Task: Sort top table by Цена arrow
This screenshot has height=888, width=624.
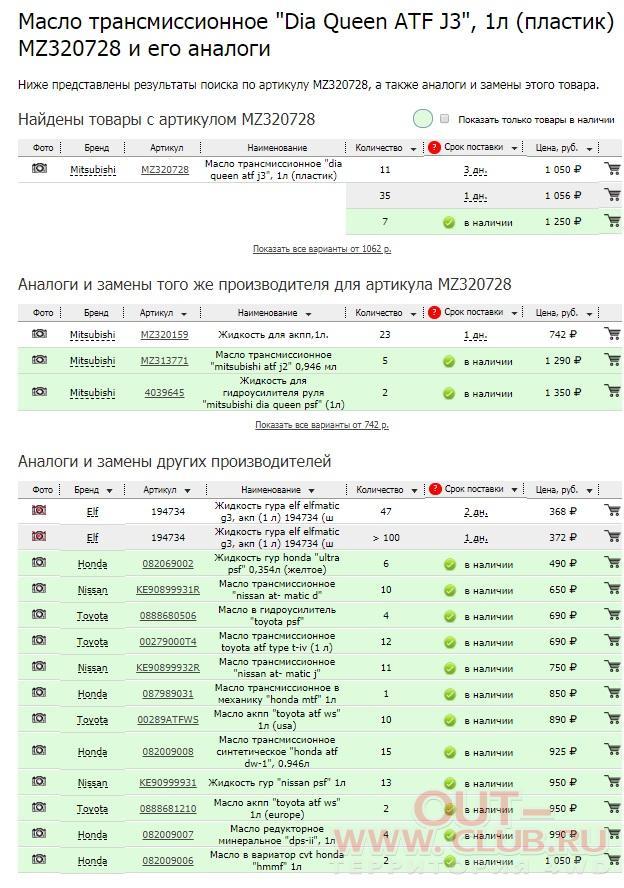Action: pyautogui.click(x=589, y=149)
